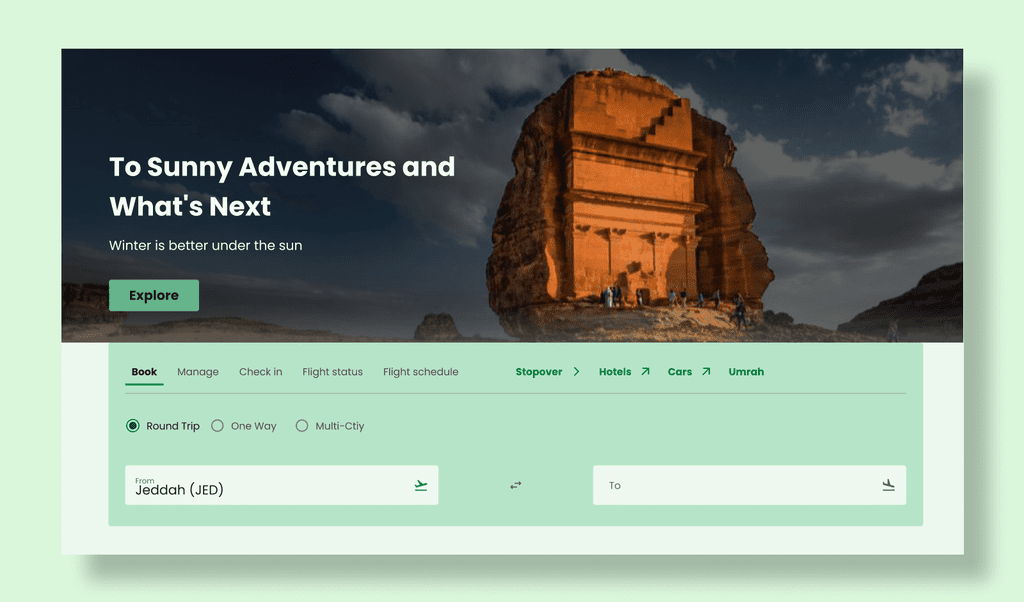Swap origin and destination with the arrows icon

click(x=516, y=485)
